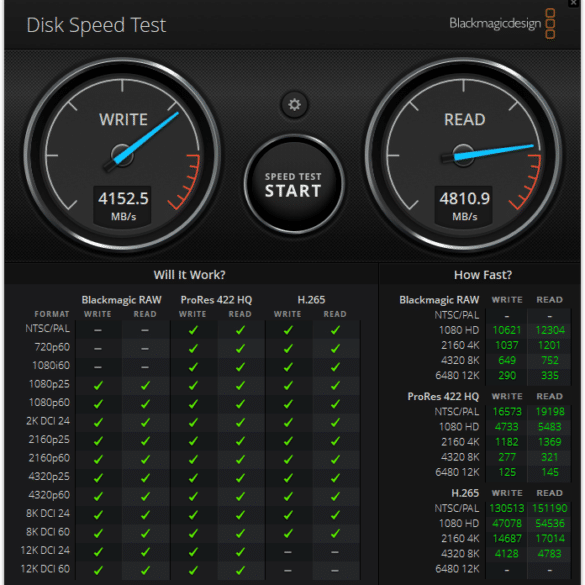The width and height of the screenshot is (585, 585).
Task: Open the settings gear icon
Action: [294, 104]
